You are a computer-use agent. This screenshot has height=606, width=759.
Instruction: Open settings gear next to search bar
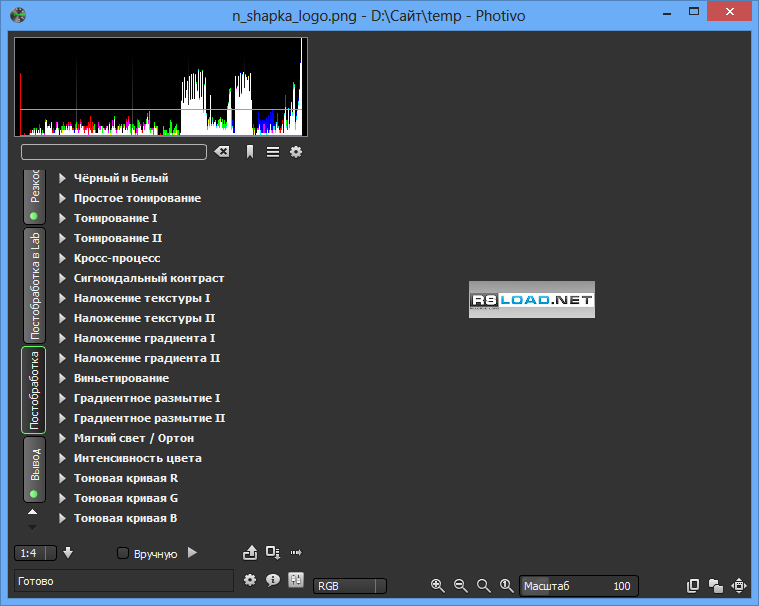coord(296,152)
